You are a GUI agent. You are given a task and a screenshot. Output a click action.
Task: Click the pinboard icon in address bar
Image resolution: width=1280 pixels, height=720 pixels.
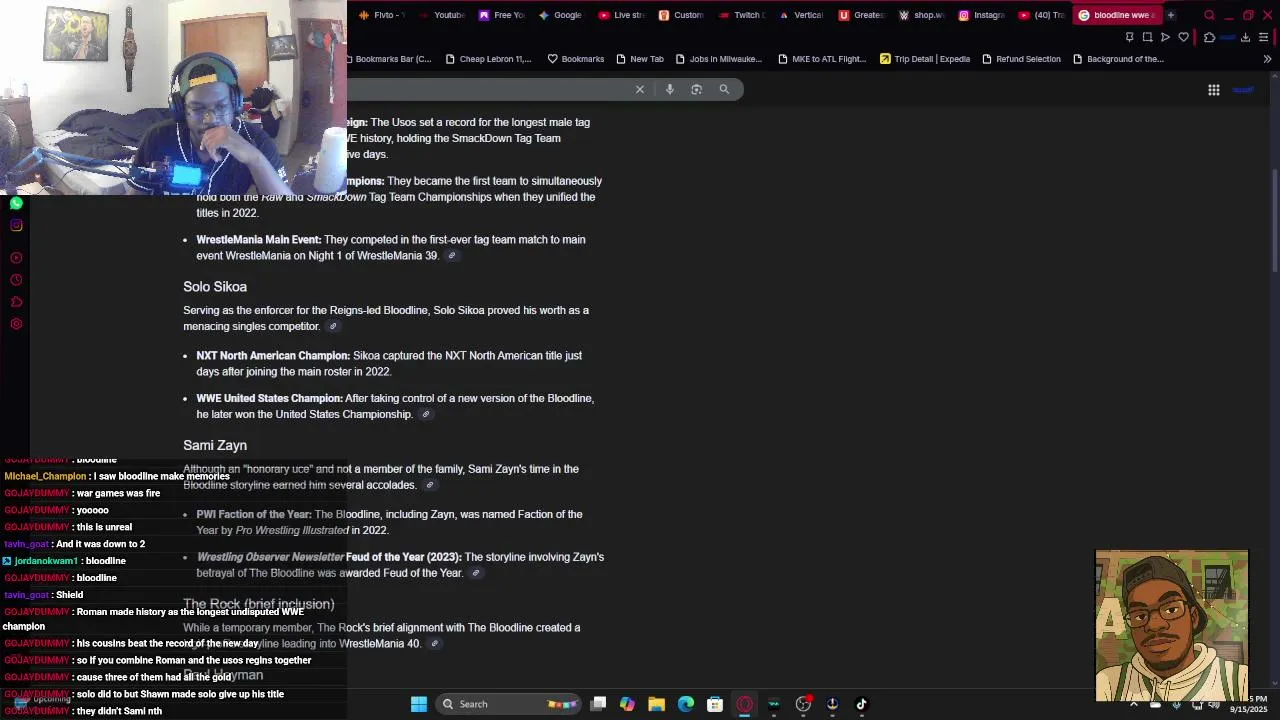pos(1130,37)
